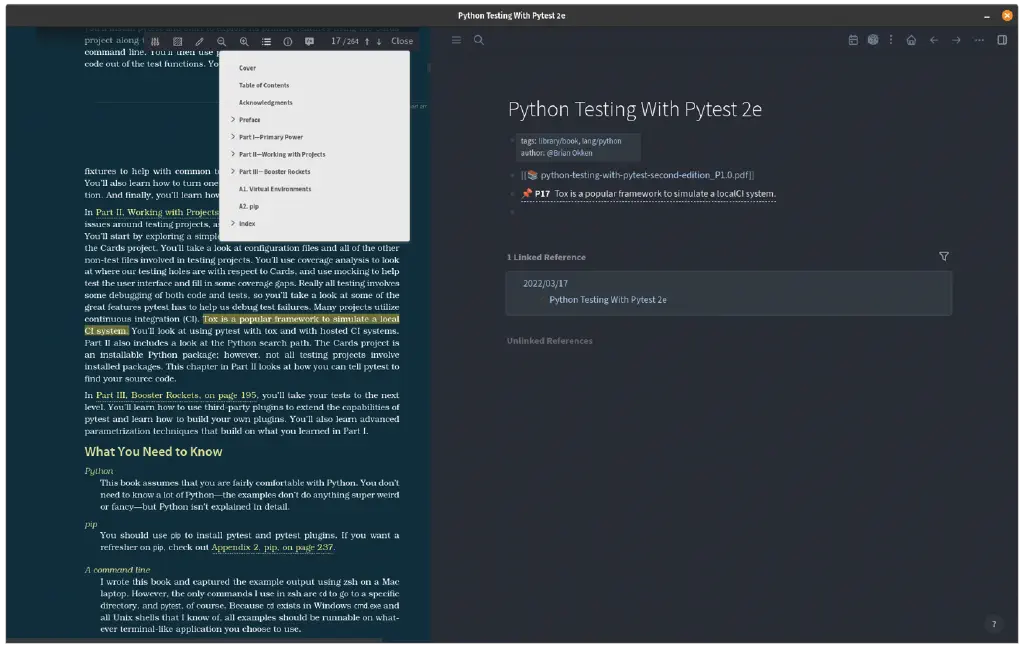
Task: Expand the Part II—Working with Projects chevron
Action: 232,154
